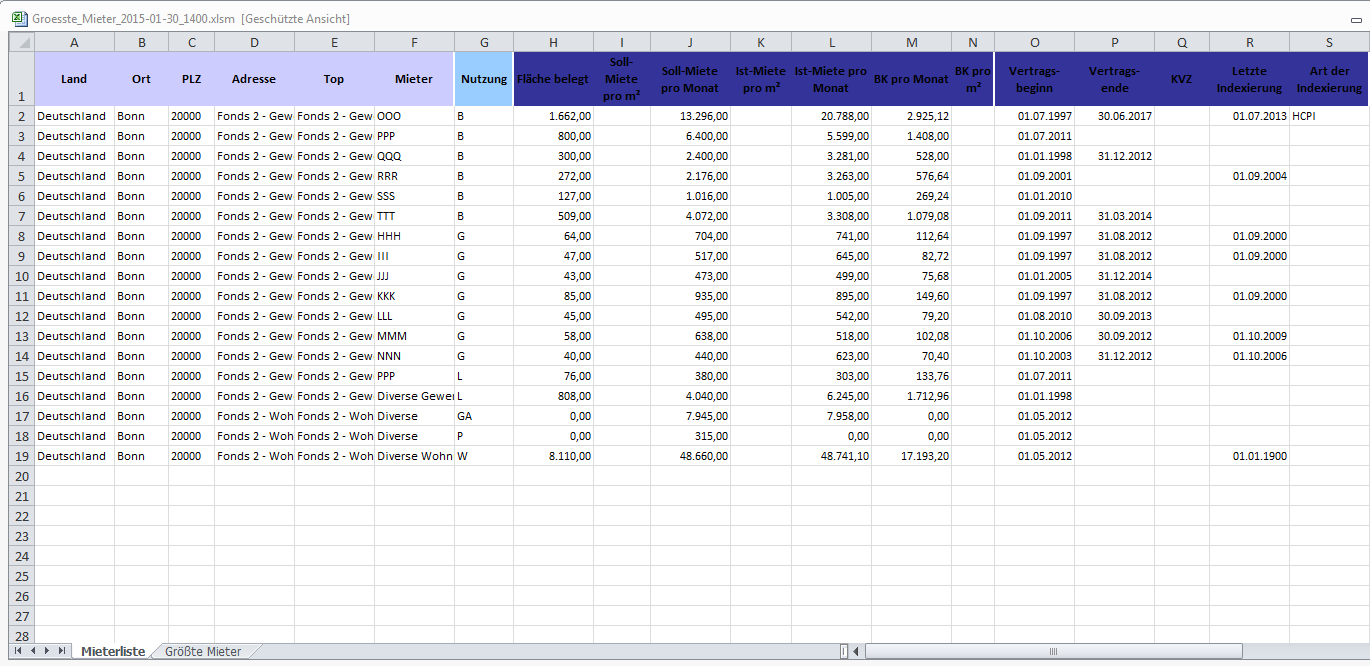Select the indexing date 01.01.1900
This screenshot has height=666, width=1370.
coord(1250,456)
